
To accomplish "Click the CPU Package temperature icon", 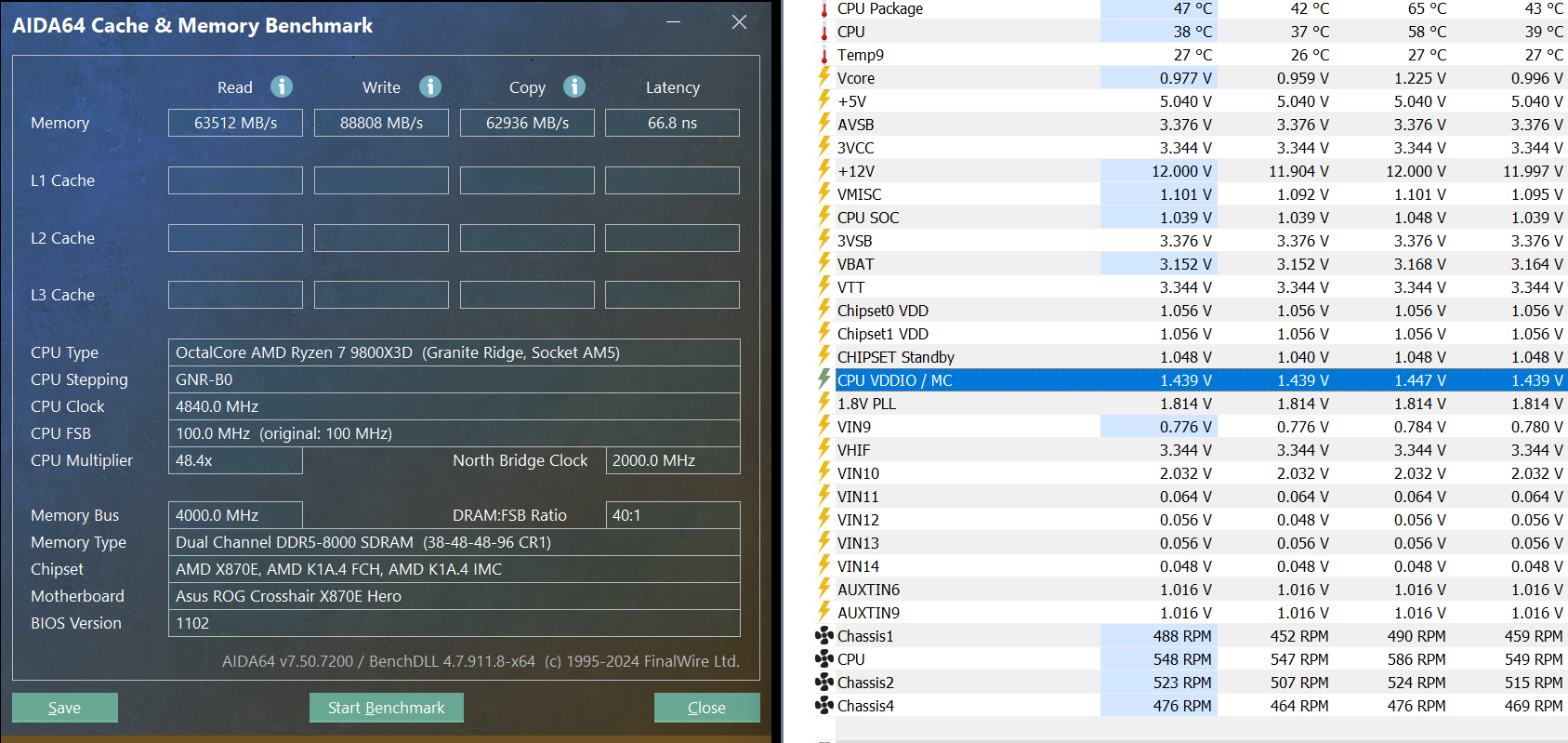I will [824, 8].
